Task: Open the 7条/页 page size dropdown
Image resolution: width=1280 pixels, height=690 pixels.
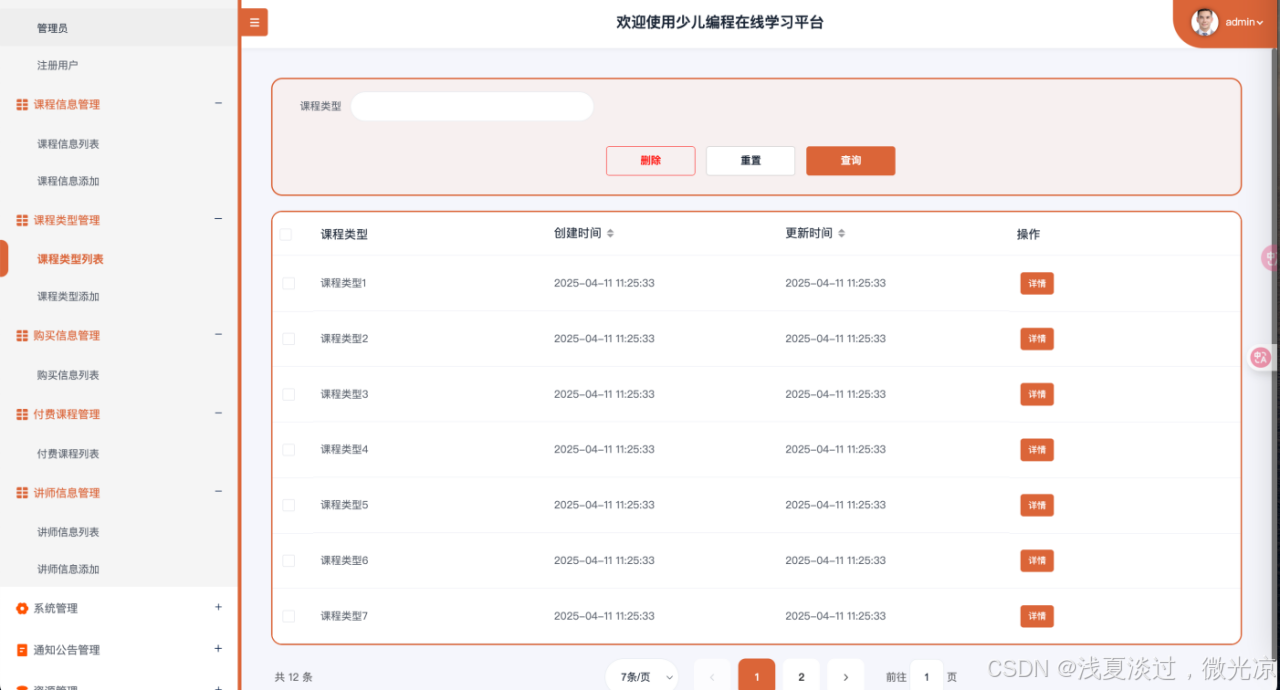Action: click(641, 675)
